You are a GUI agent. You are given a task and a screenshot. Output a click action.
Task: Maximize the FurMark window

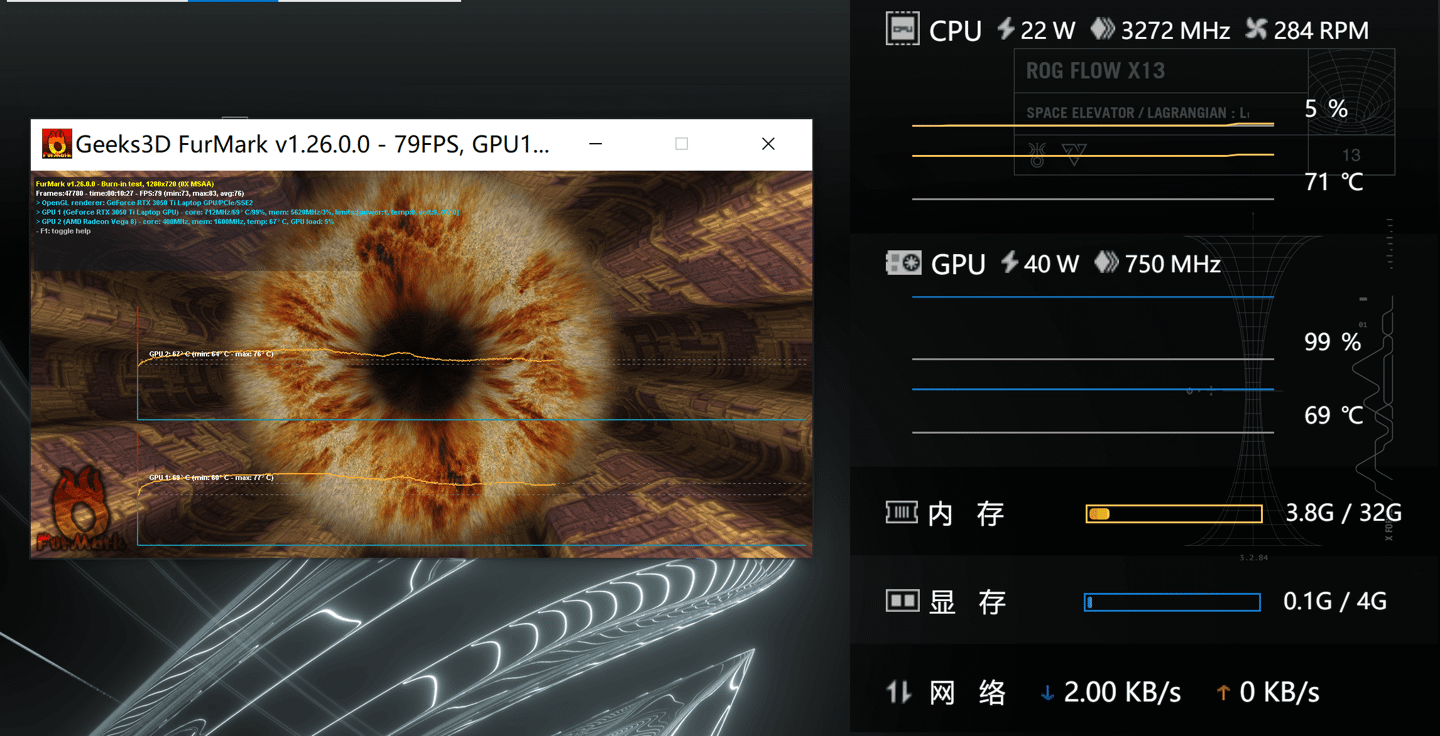coord(681,144)
